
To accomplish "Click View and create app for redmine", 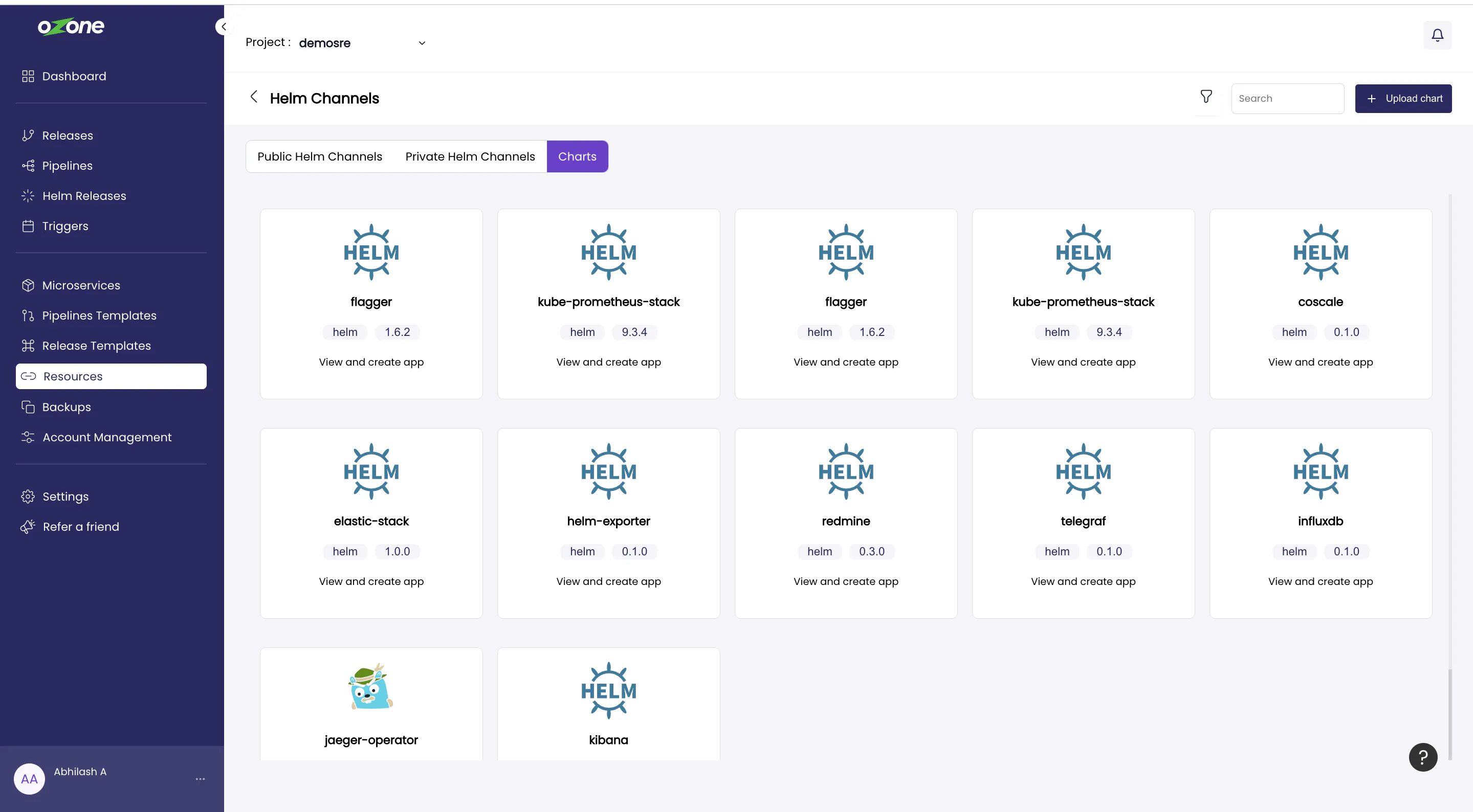I will coord(846,582).
